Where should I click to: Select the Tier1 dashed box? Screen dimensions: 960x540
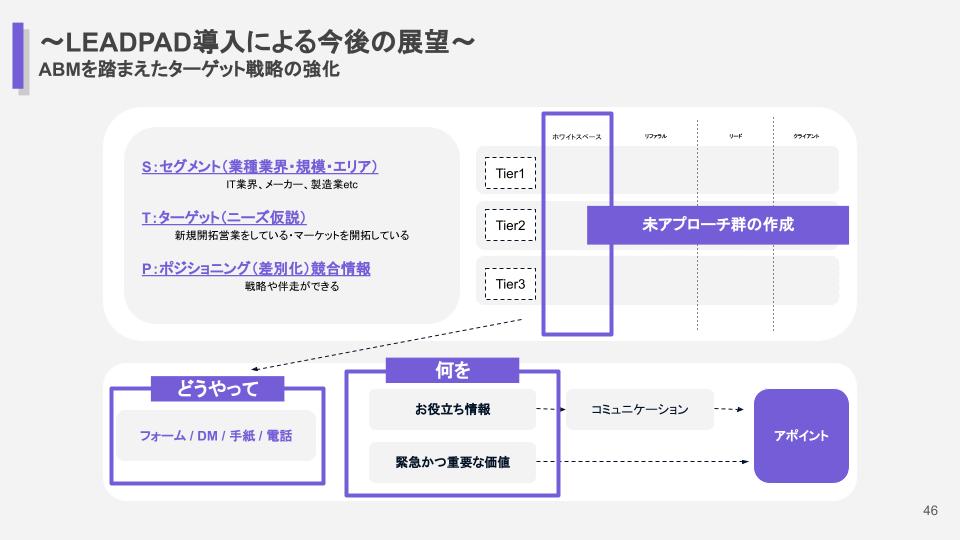click(x=510, y=173)
